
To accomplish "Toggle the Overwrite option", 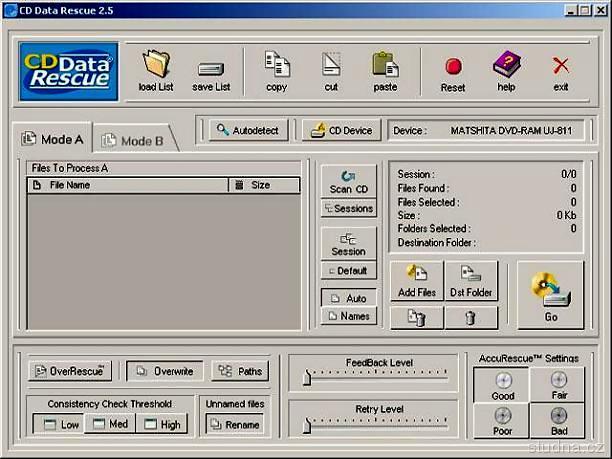I will (165, 371).
